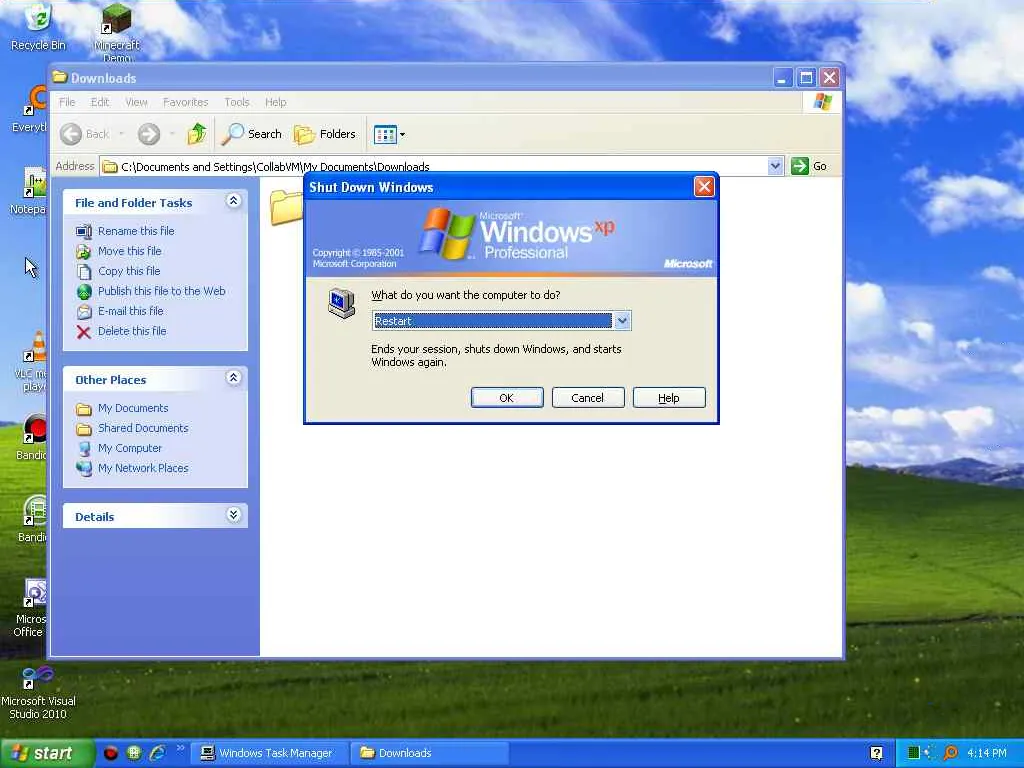Open the View menu in Downloads window
This screenshot has width=1024, height=768.
point(136,102)
